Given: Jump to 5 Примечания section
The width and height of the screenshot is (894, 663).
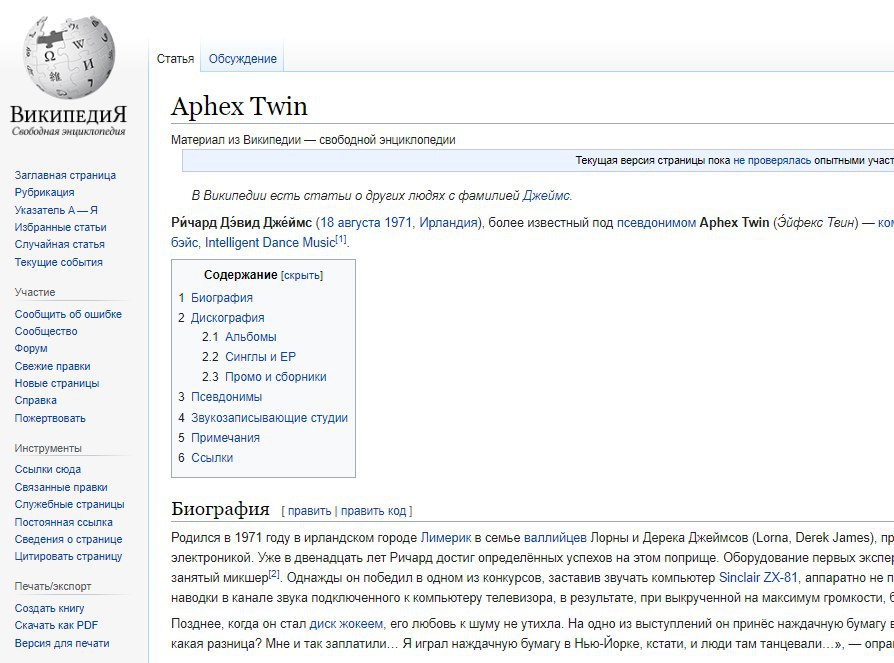Looking at the screenshot, I should (218, 438).
